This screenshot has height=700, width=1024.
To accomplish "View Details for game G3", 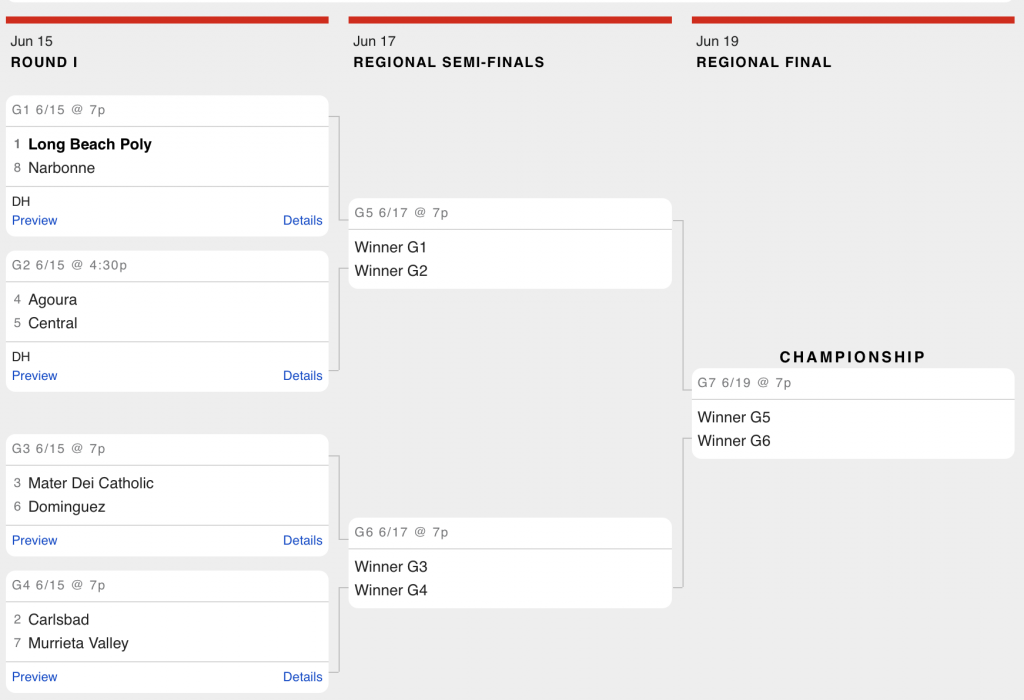I will (x=302, y=540).
